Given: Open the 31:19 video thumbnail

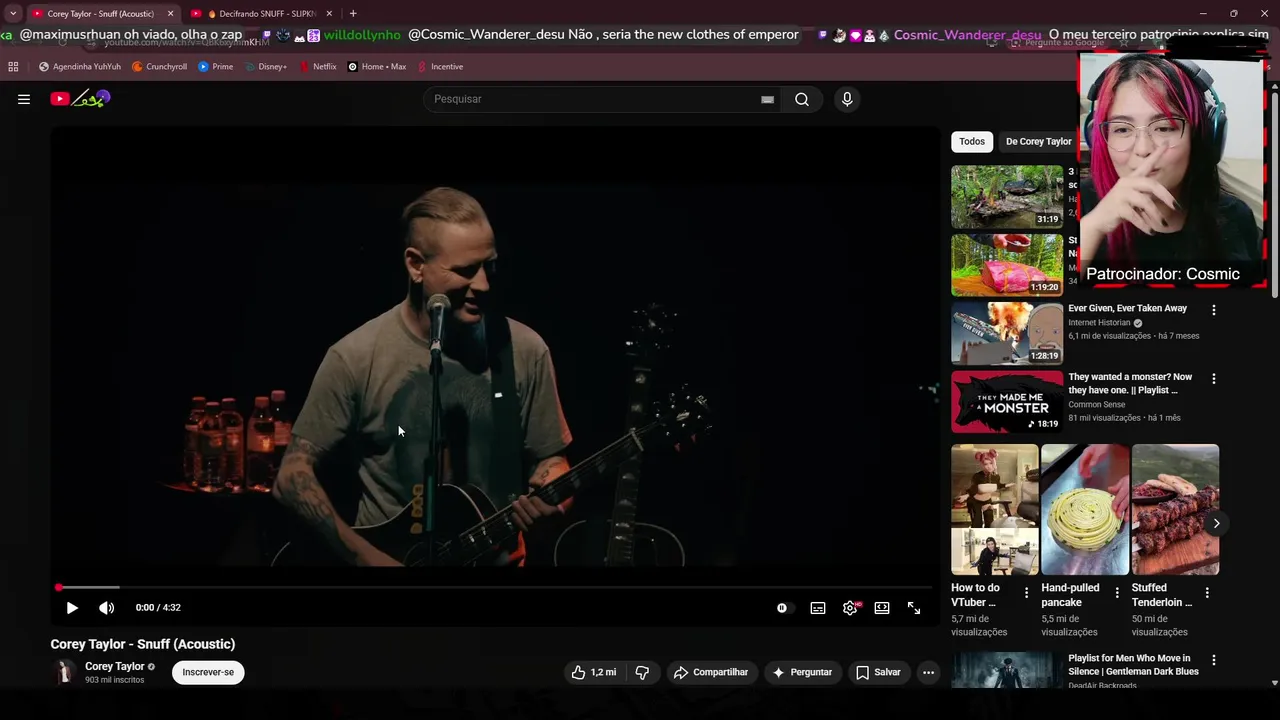Looking at the screenshot, I should (x=1007, y=196).
